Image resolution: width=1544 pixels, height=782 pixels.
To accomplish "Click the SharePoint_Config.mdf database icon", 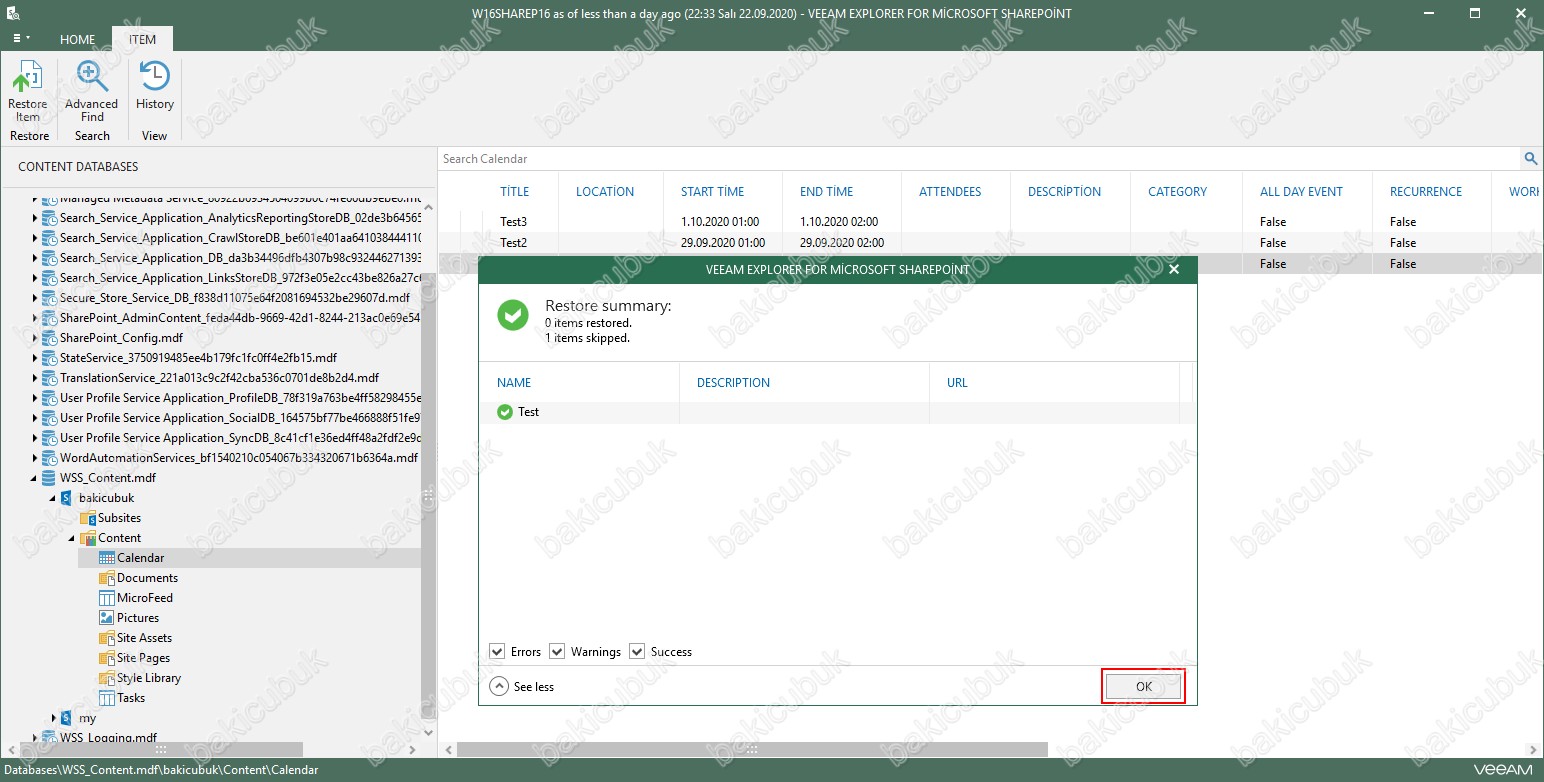I will (49, 338).
